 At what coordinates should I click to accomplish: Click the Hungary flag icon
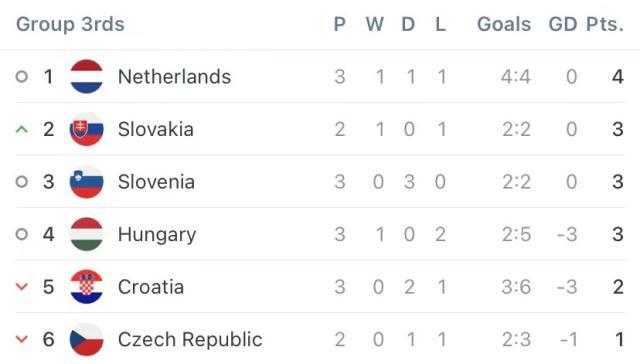click(87, 234)
